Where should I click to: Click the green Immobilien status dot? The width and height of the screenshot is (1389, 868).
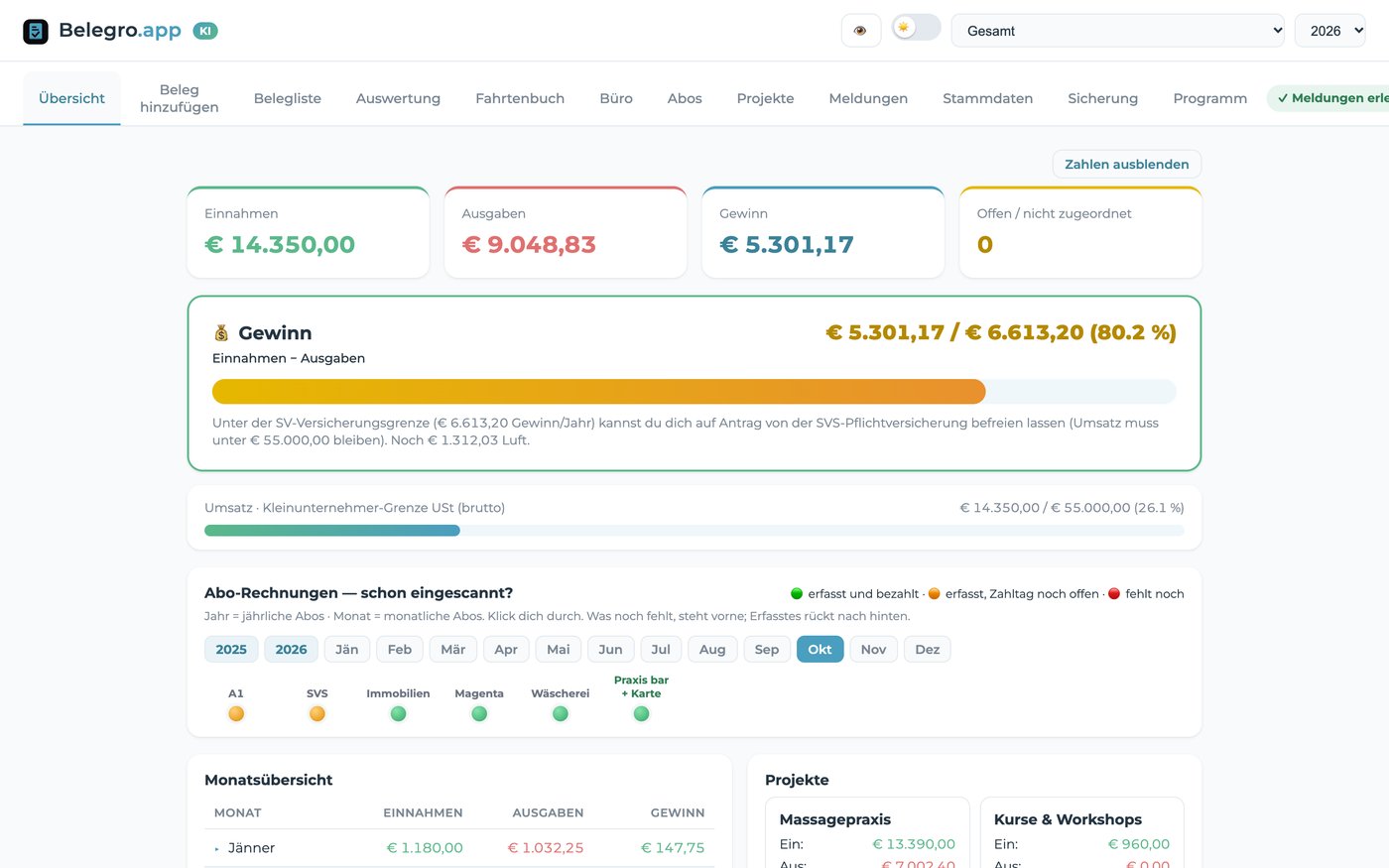[398, 713]
